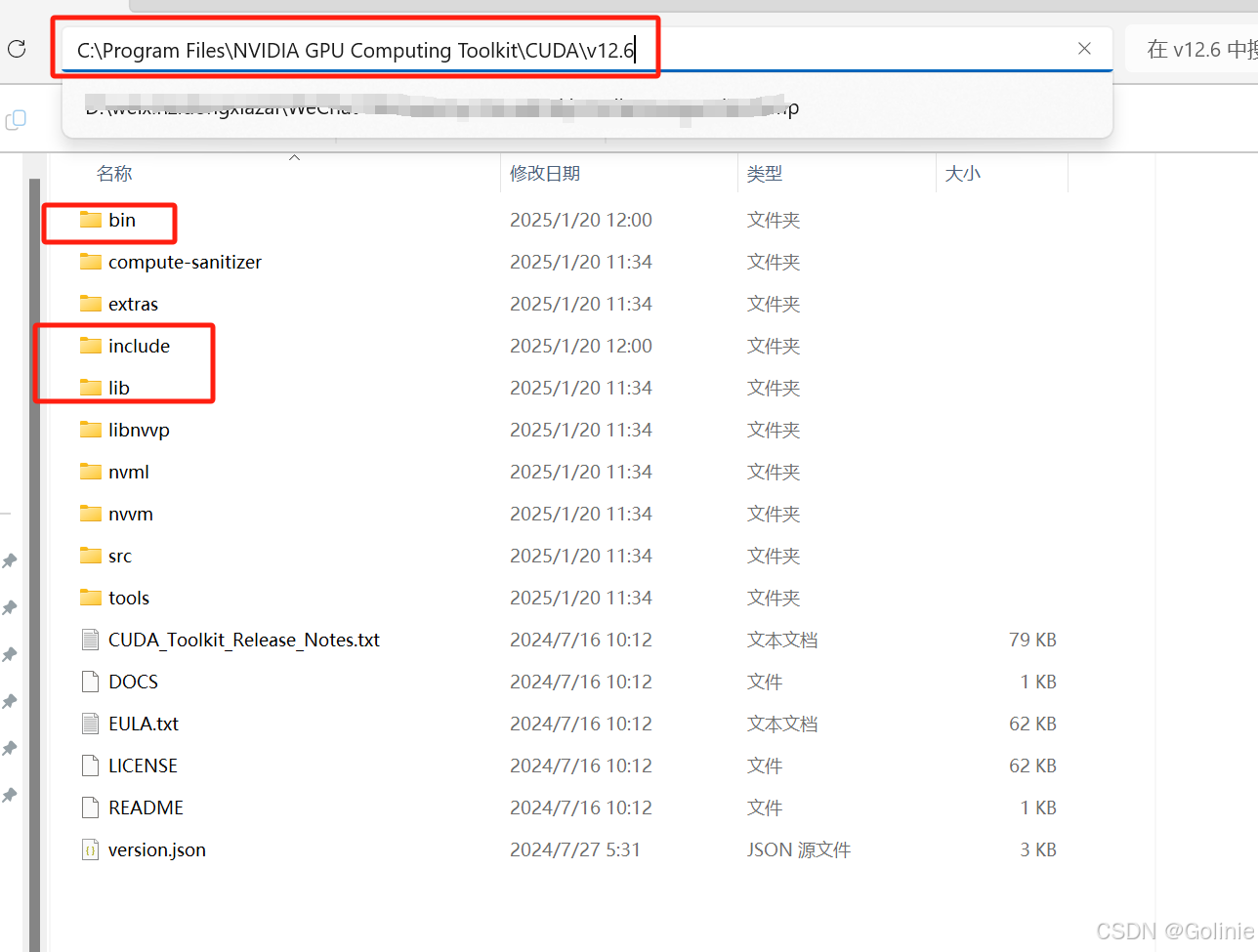Select the nvml folder icon
Image resolution: width=1258 pixels, height=952 pixels.
tap(91, 472)
